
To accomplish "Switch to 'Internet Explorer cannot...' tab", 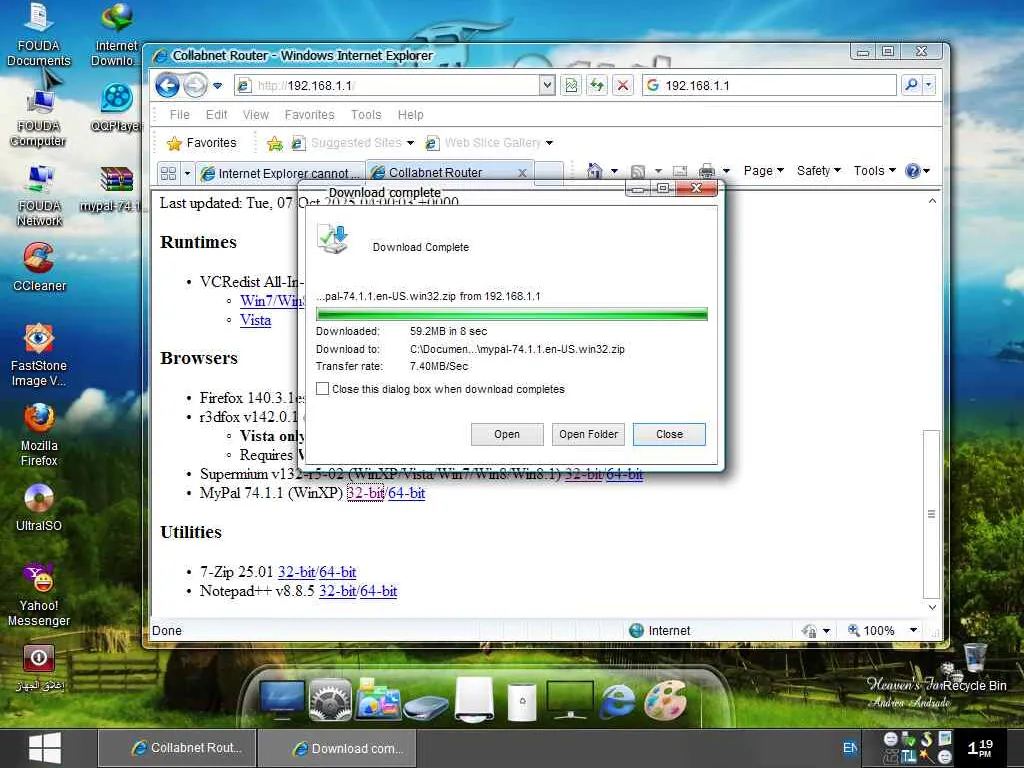I will (x=281, y=173).
